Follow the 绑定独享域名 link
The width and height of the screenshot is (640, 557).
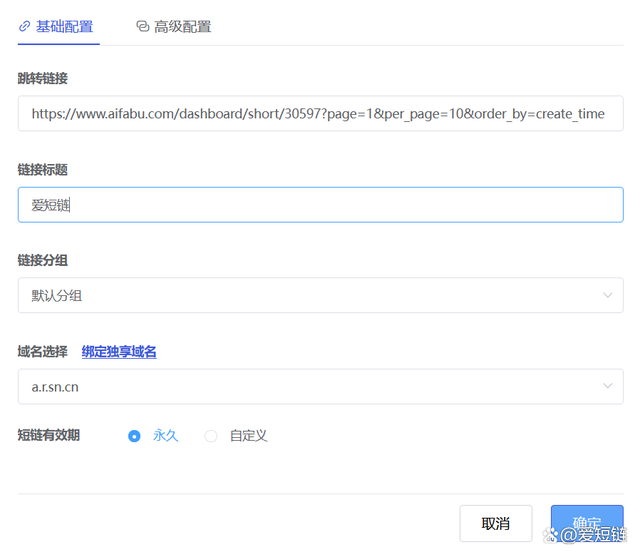(x=119, y=352)
